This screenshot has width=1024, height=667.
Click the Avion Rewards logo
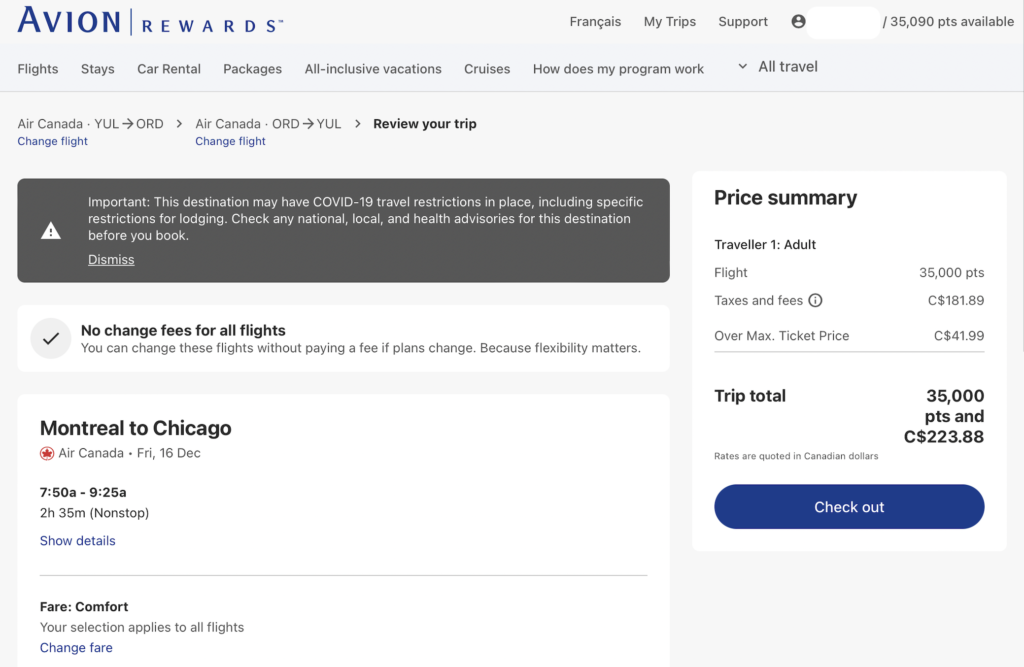click(150, 22)
